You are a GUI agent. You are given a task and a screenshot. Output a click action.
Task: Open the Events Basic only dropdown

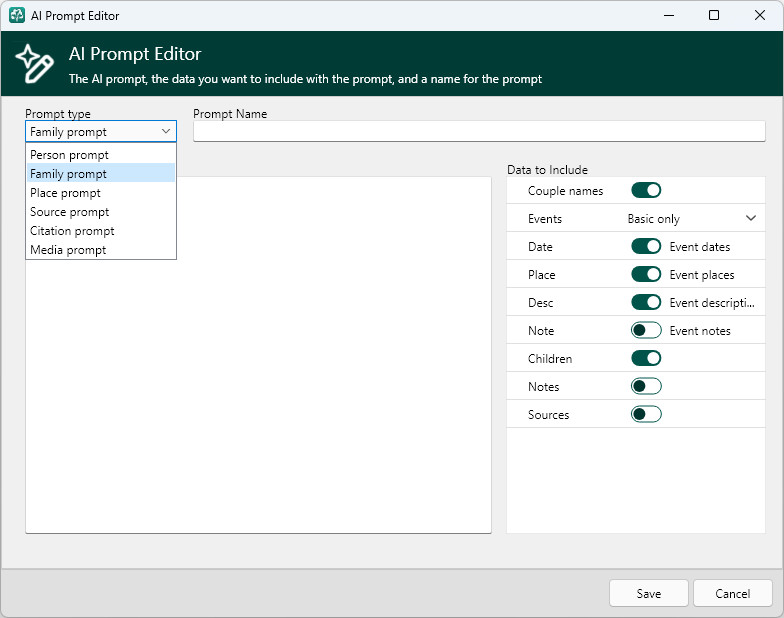click(x=692, y=218)
